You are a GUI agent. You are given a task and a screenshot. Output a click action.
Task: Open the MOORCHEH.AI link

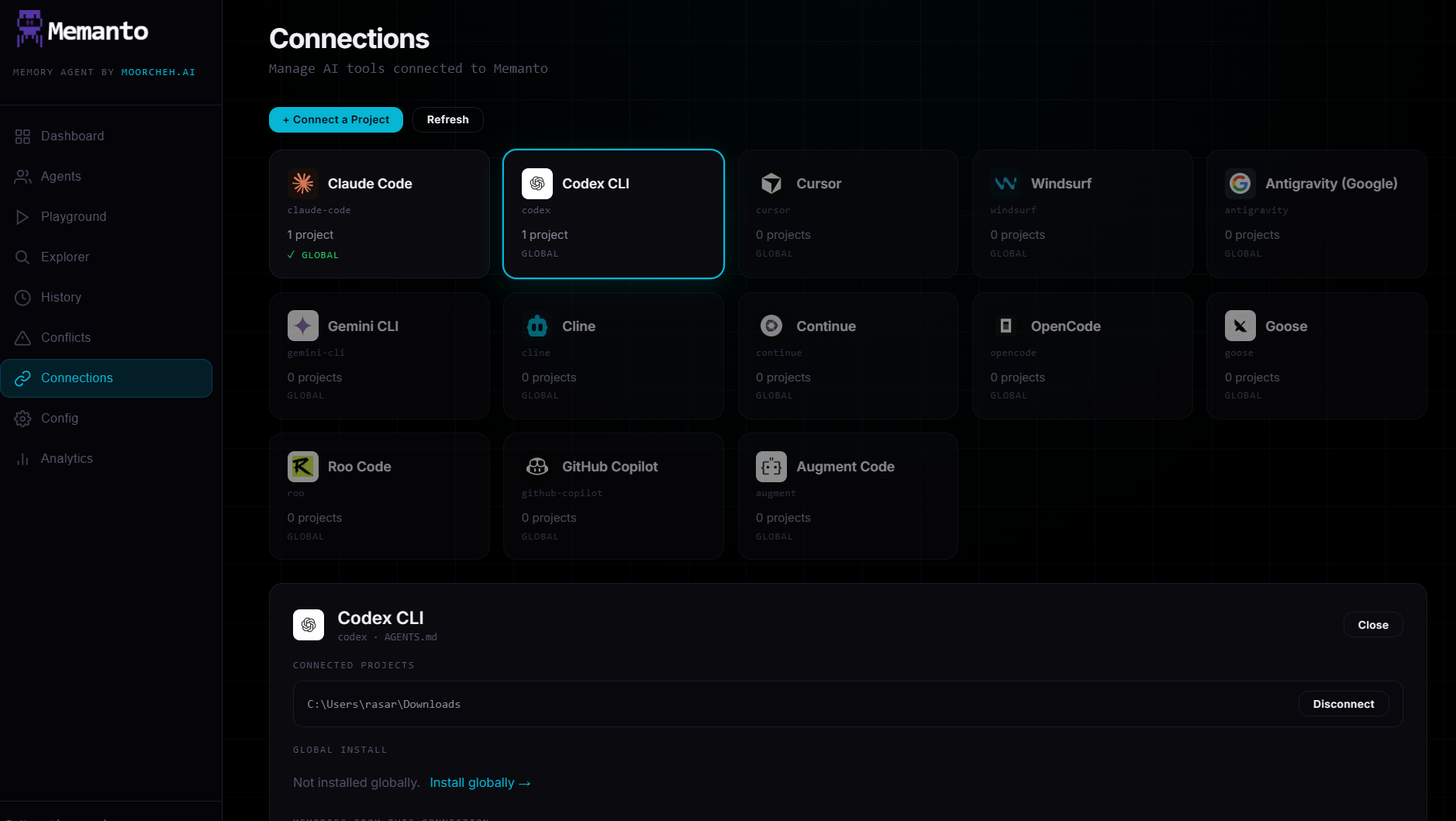point(158,72)
